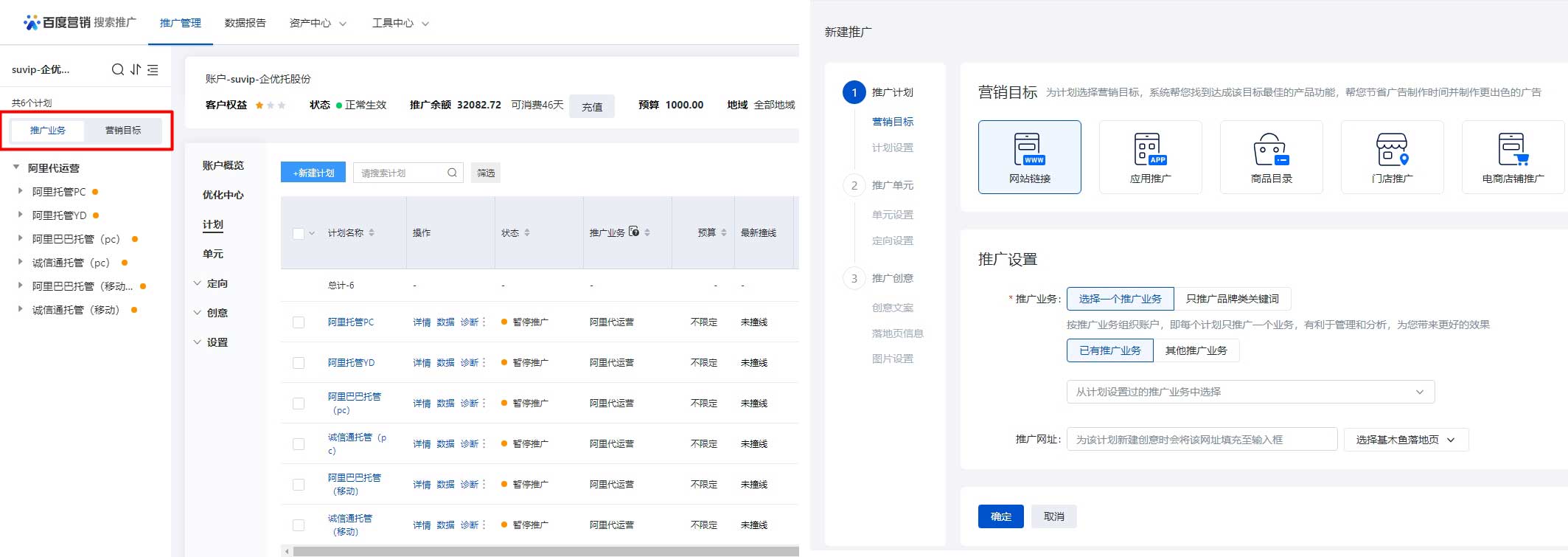Tick the checkbox for 阿里托管YD row
The image size is (1568, 557).
tap(299, 363)
